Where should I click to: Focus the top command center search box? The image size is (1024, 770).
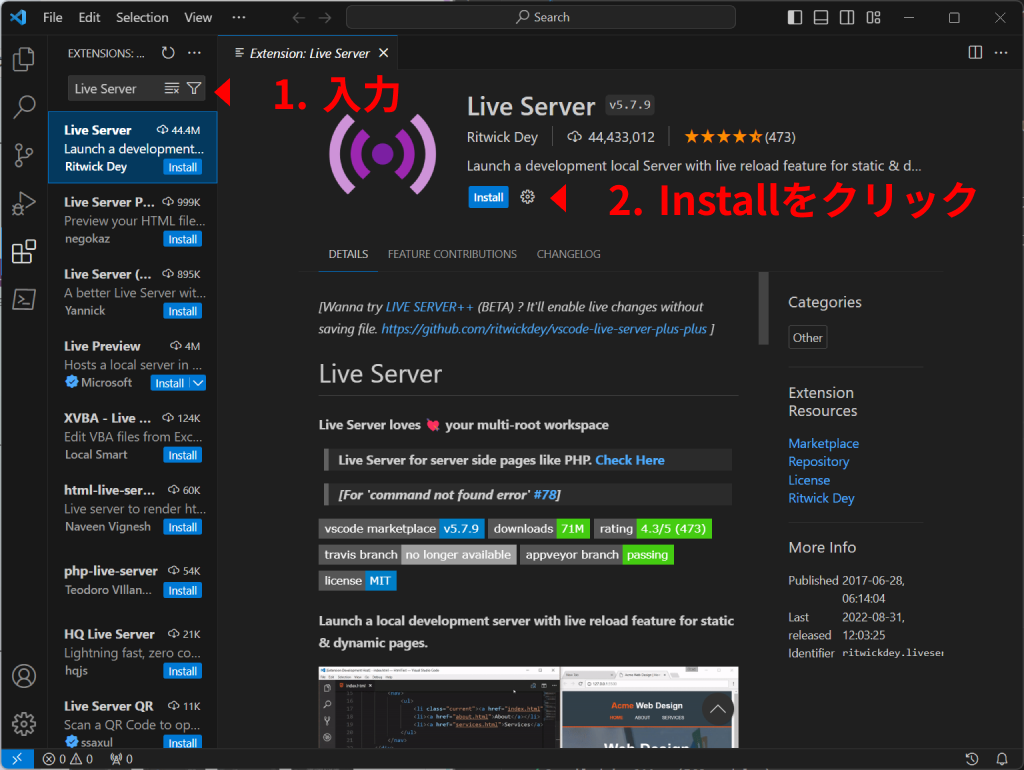(541, 18)
